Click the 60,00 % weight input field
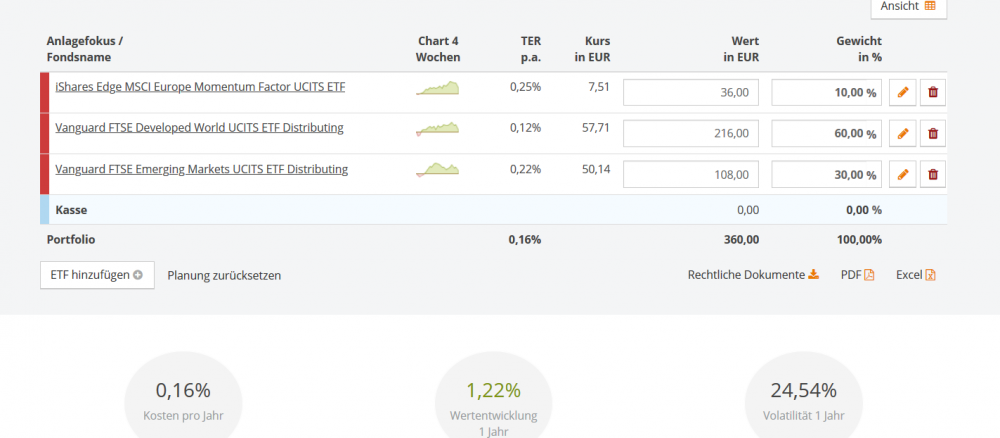1000x438 pixels. click(827, 134)
